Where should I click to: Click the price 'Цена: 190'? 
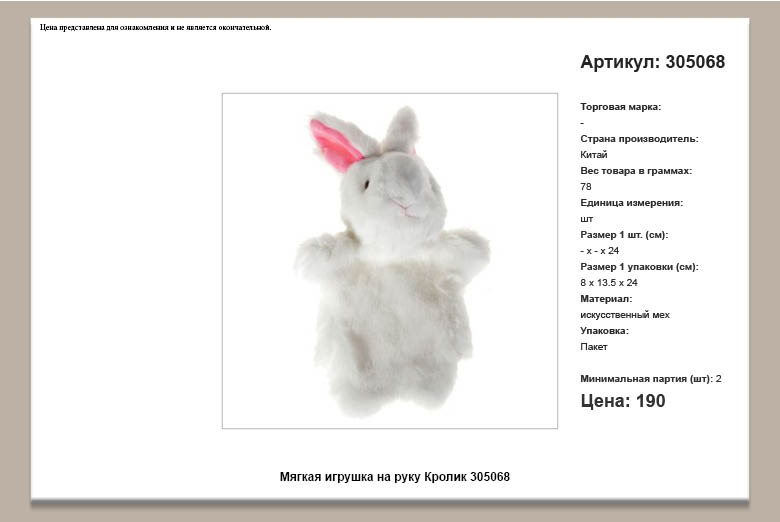click(x=623, y=401)
